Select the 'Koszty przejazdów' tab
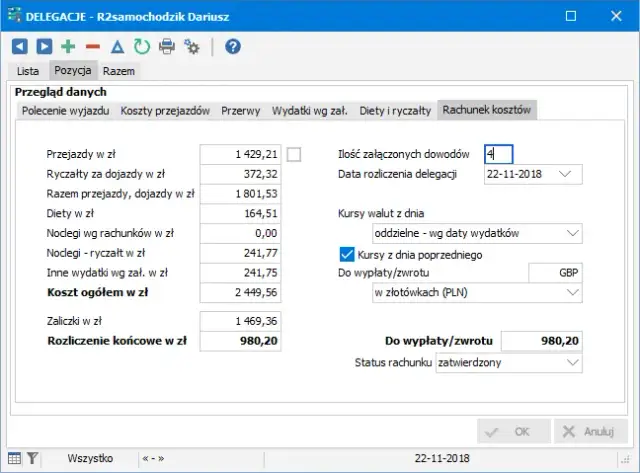Viewport: 640px width, 473px height. click(x=165, y=110)
